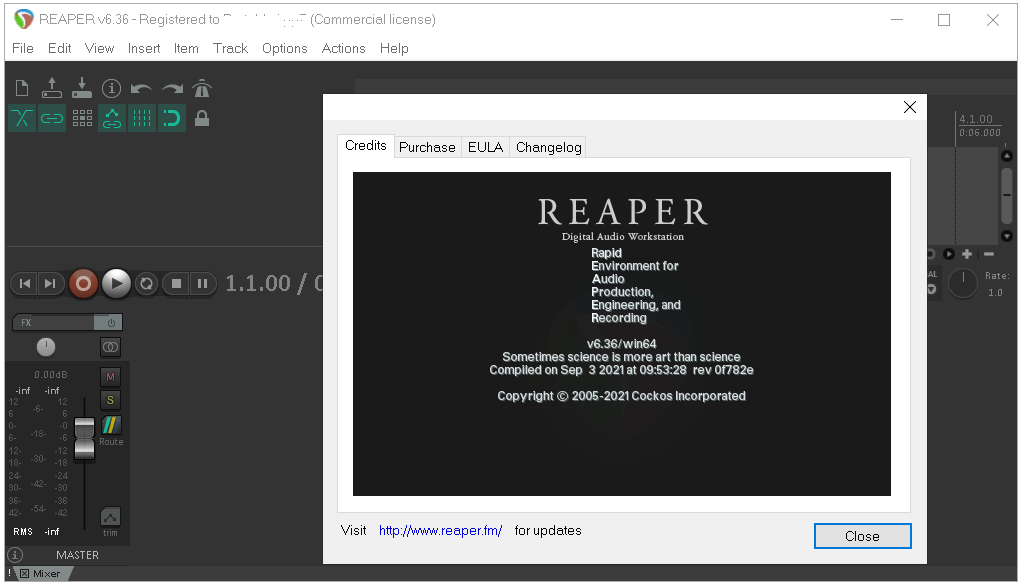
Task: Toggle master FX bypass power icon
Action: (109, 322)
